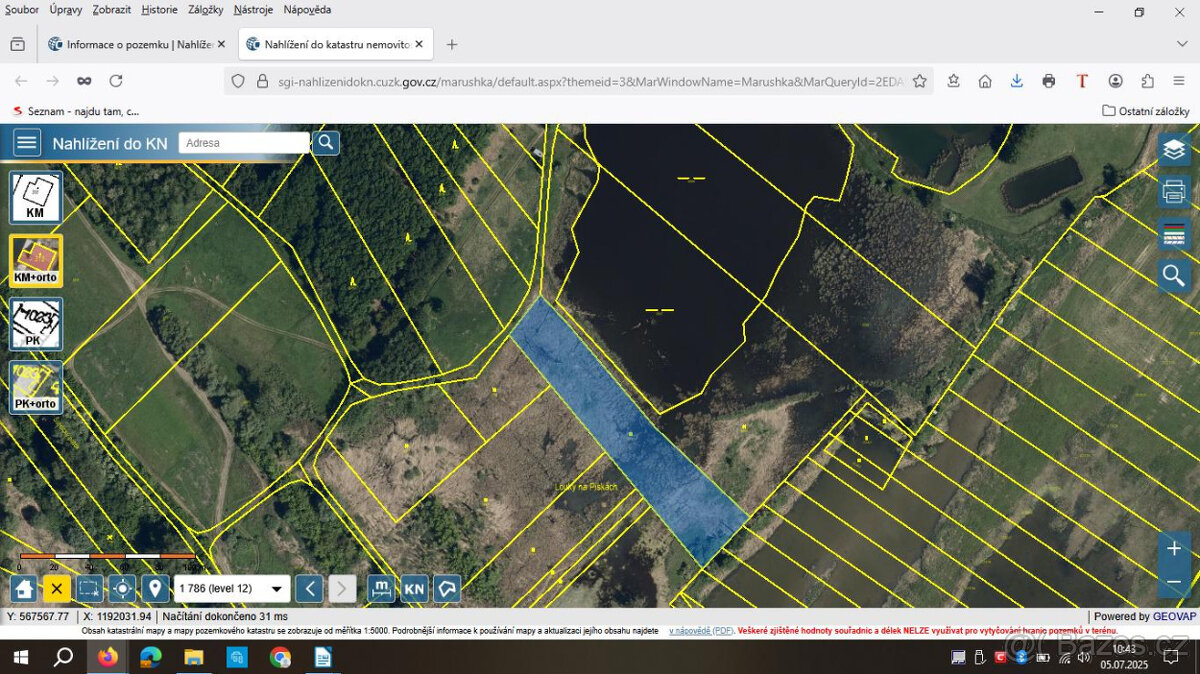Enable the PK+orto map layer
This screenshot has height=674, width=1200.
point(36,388)
